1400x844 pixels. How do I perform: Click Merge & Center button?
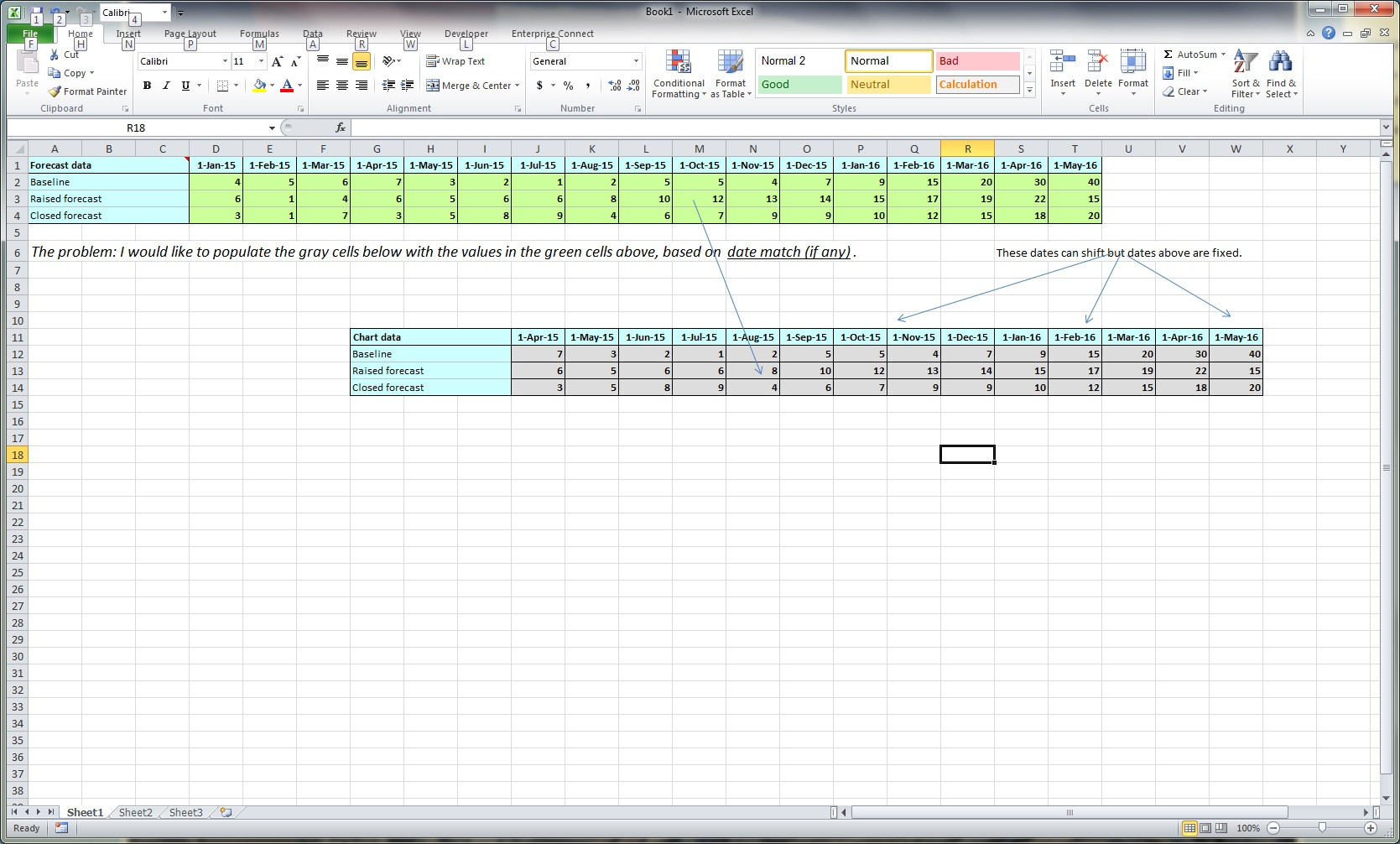469,85
